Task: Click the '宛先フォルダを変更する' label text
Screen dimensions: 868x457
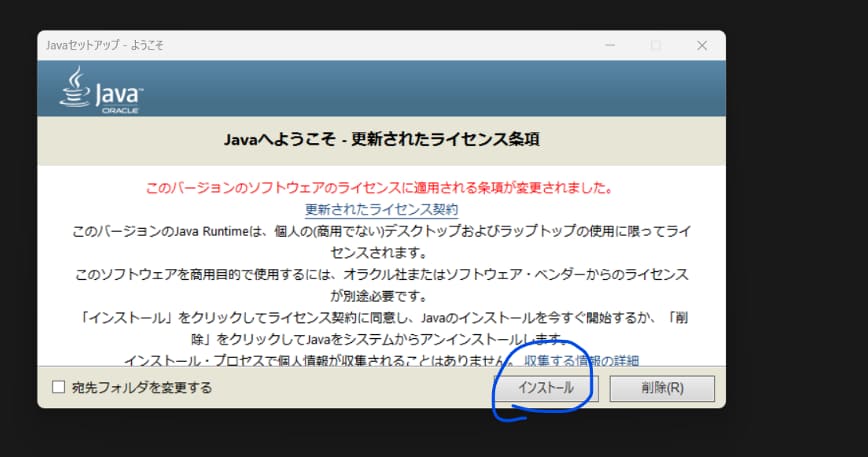Action: [x=141, y=387]
